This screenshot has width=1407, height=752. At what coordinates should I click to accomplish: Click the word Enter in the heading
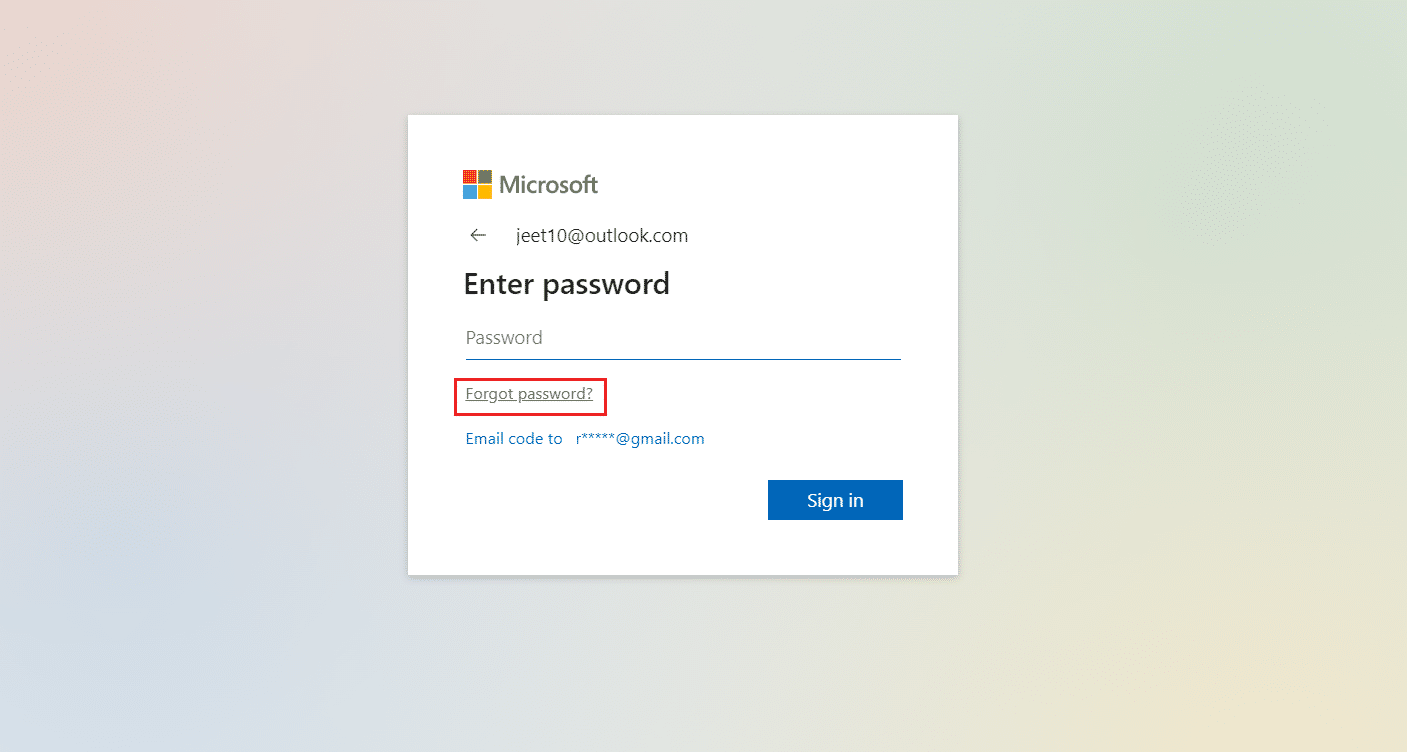click(x=498, y=284)
